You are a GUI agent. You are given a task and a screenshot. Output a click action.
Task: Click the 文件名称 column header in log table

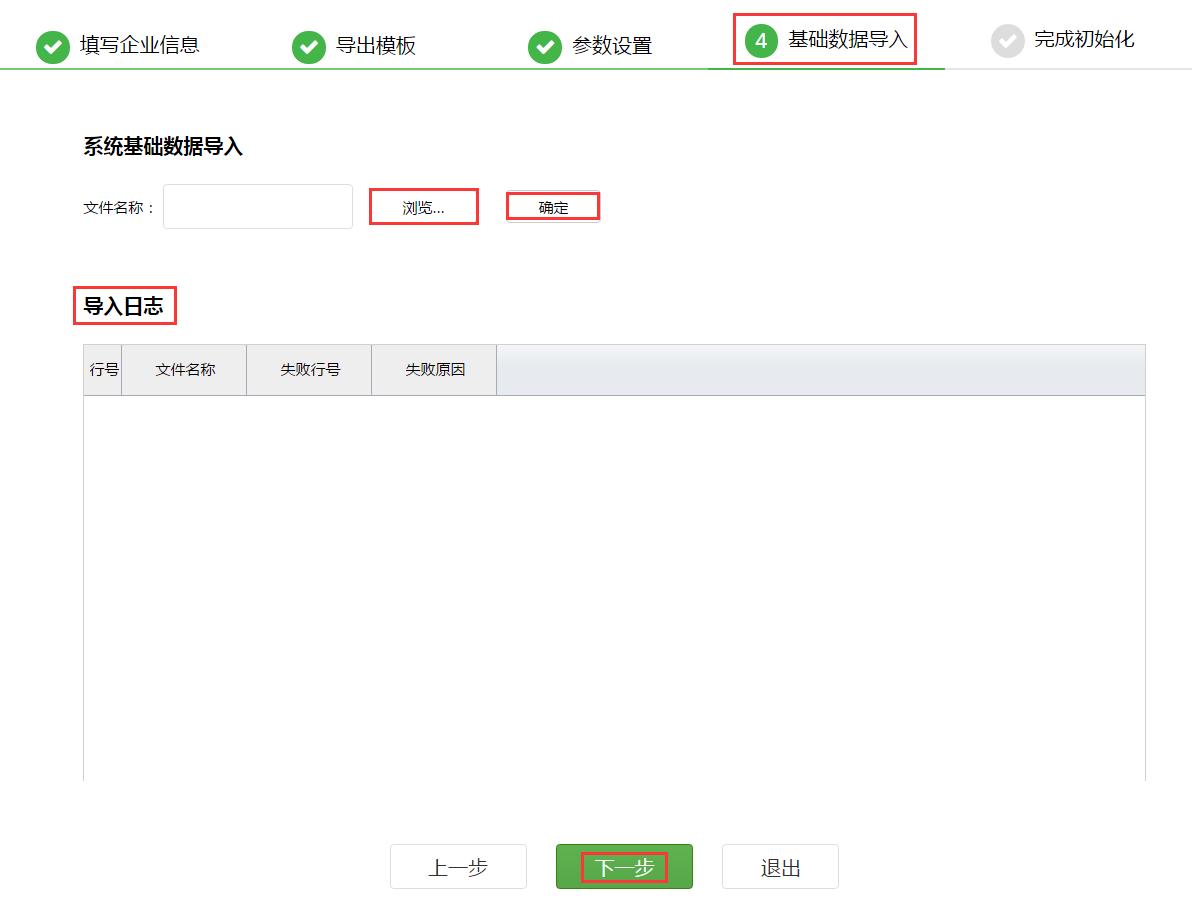click(x=185, y=369)
